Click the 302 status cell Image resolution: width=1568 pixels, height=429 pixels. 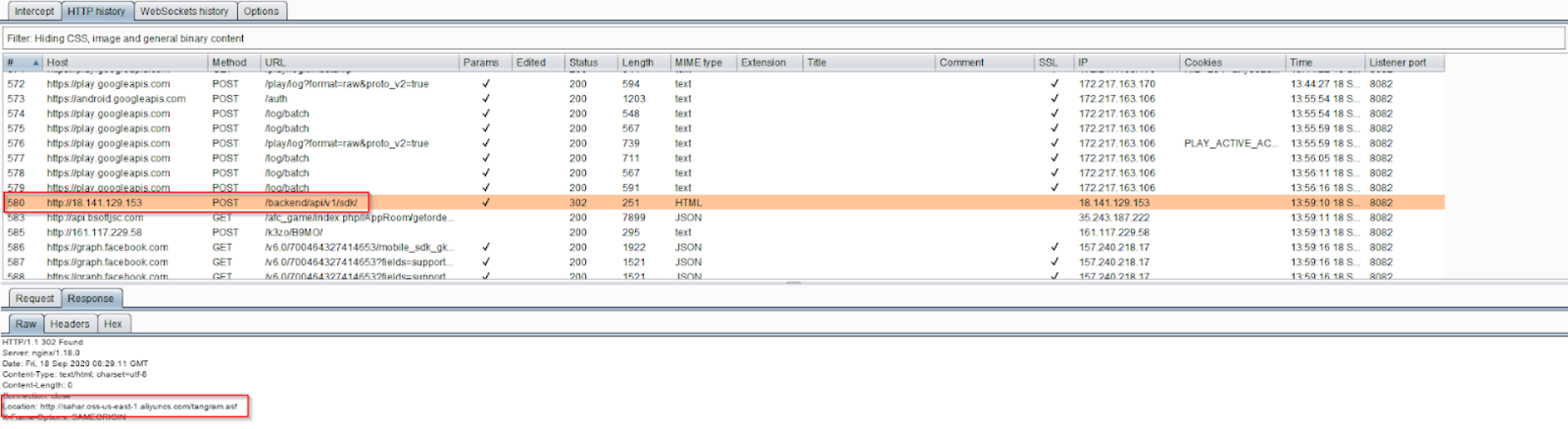tap(578, 203)
